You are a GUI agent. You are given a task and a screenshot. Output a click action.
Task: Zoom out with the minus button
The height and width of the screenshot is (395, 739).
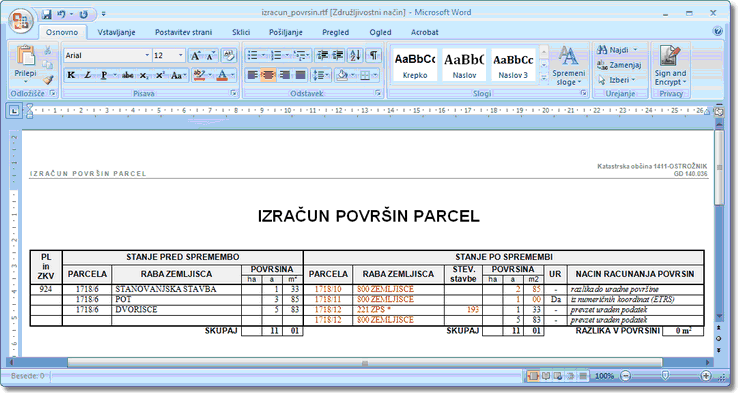[x=625, y=376]
